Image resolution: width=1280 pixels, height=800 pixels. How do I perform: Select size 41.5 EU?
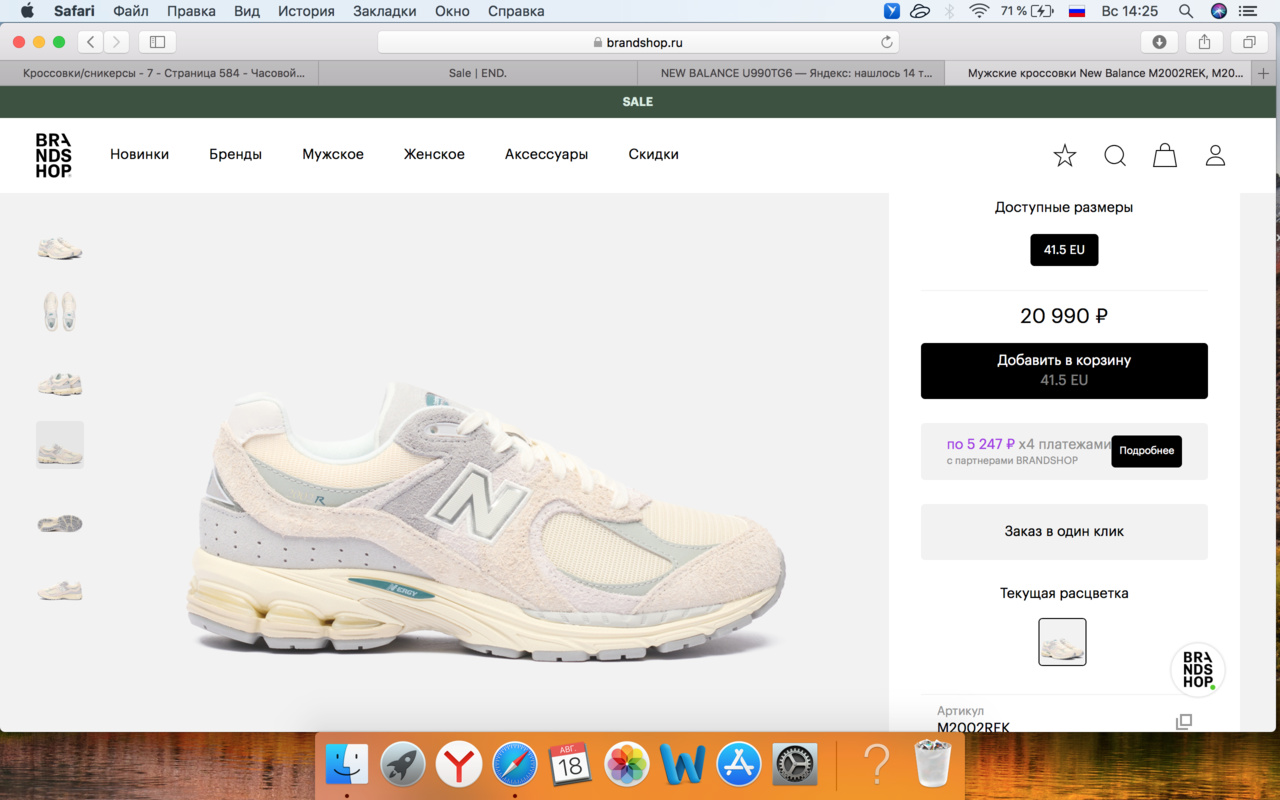pos(1064,250)
